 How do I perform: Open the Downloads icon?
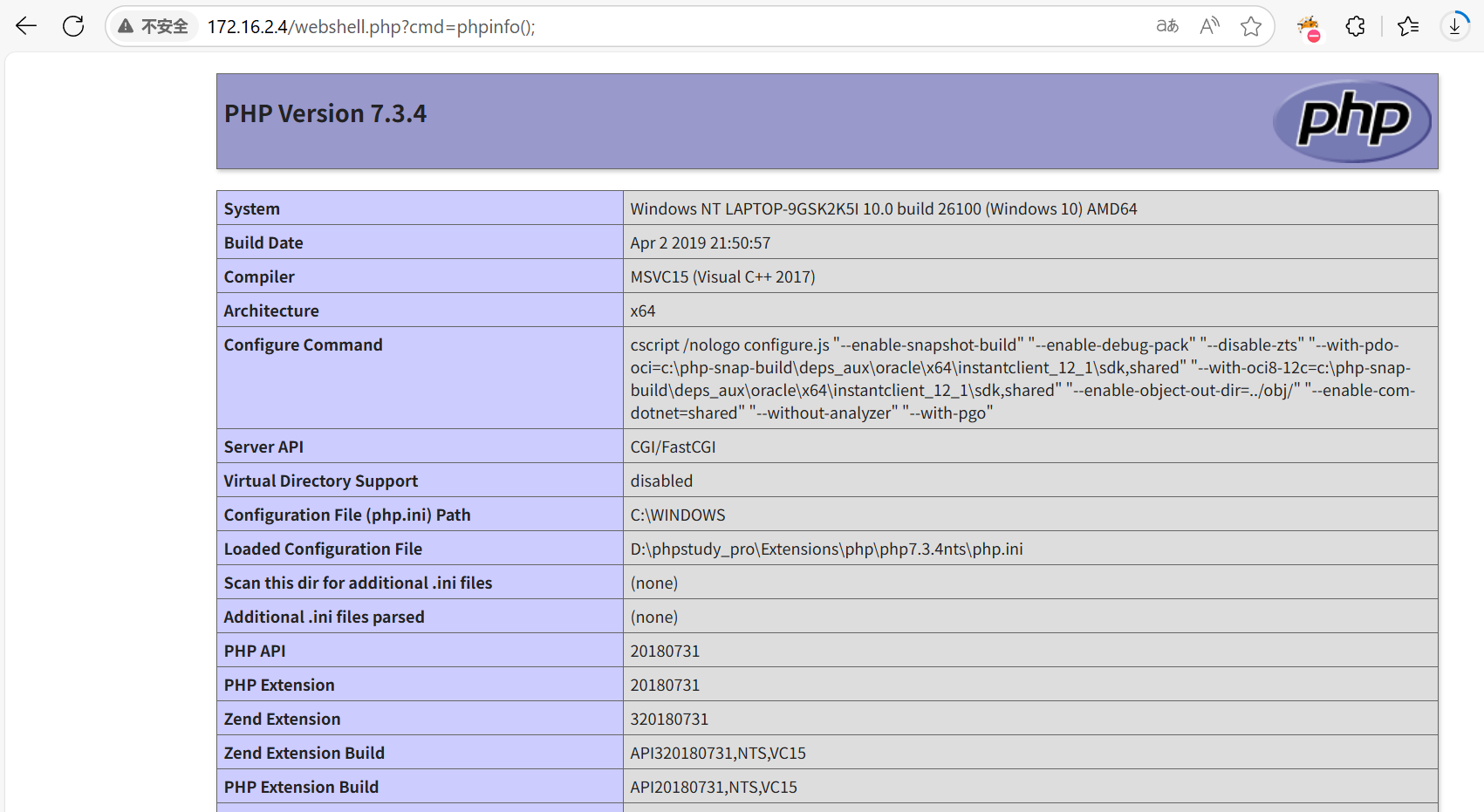point(1454,26)
